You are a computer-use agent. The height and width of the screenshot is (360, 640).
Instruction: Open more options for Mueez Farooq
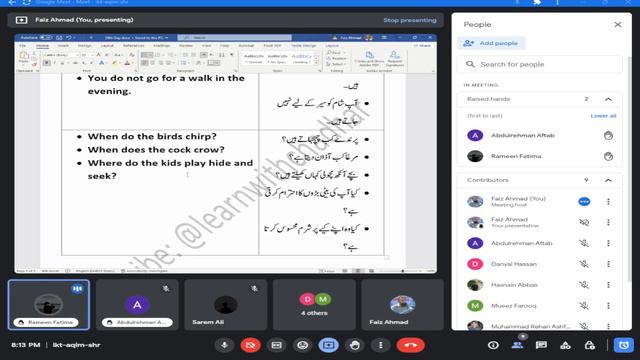[x=608, y=306]
